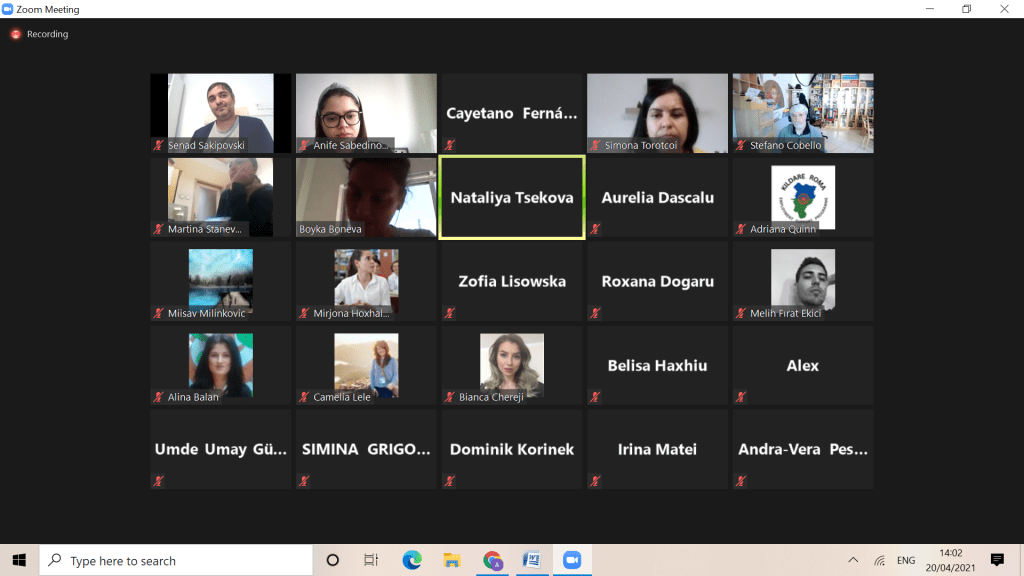The width and height of the screenshot is (1024, 576).
Task: Open Microsoft Edge from the taskbar
Action: (412, 560)
